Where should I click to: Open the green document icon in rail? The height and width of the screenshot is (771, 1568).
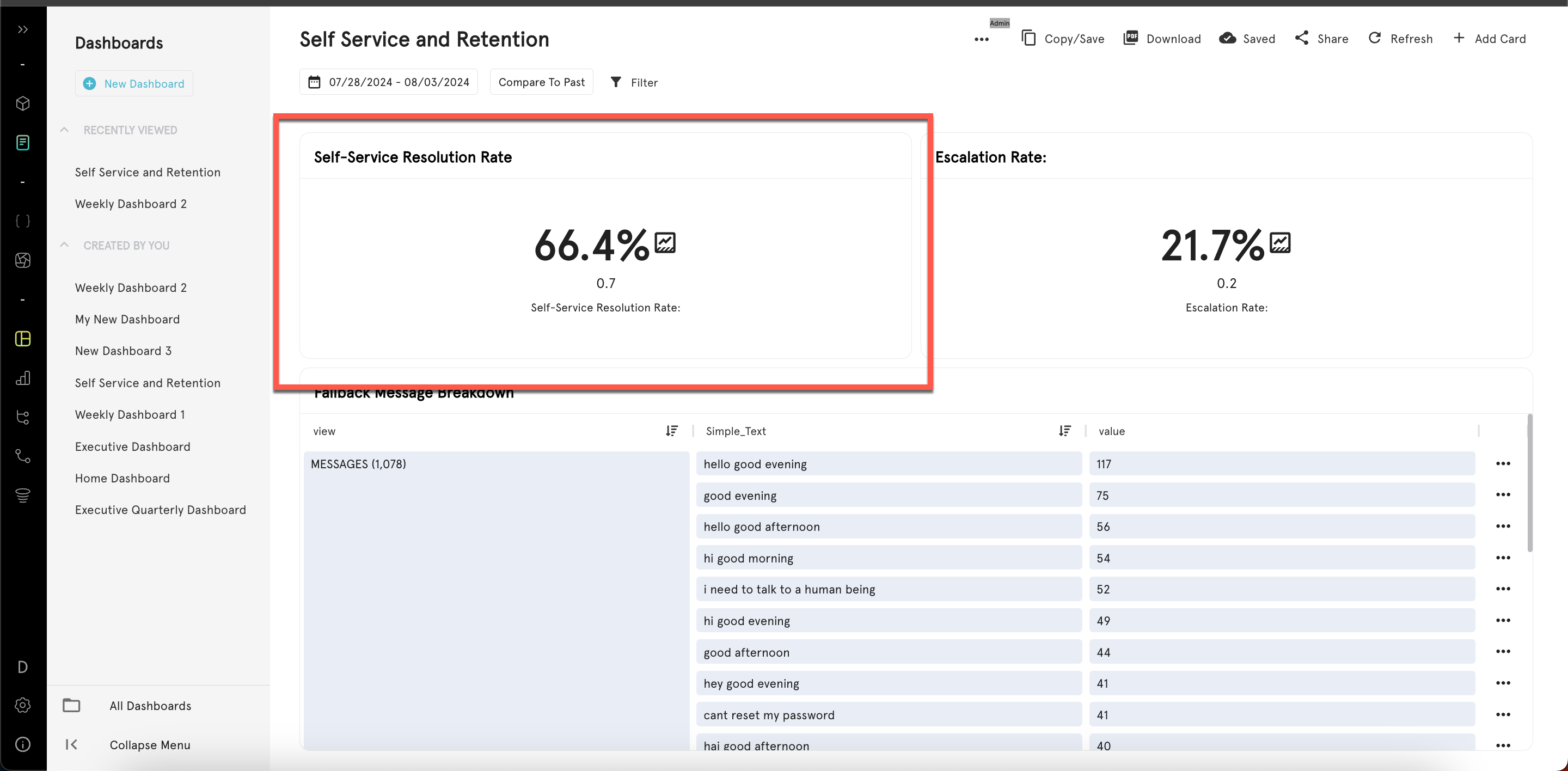tap(23, 143)
